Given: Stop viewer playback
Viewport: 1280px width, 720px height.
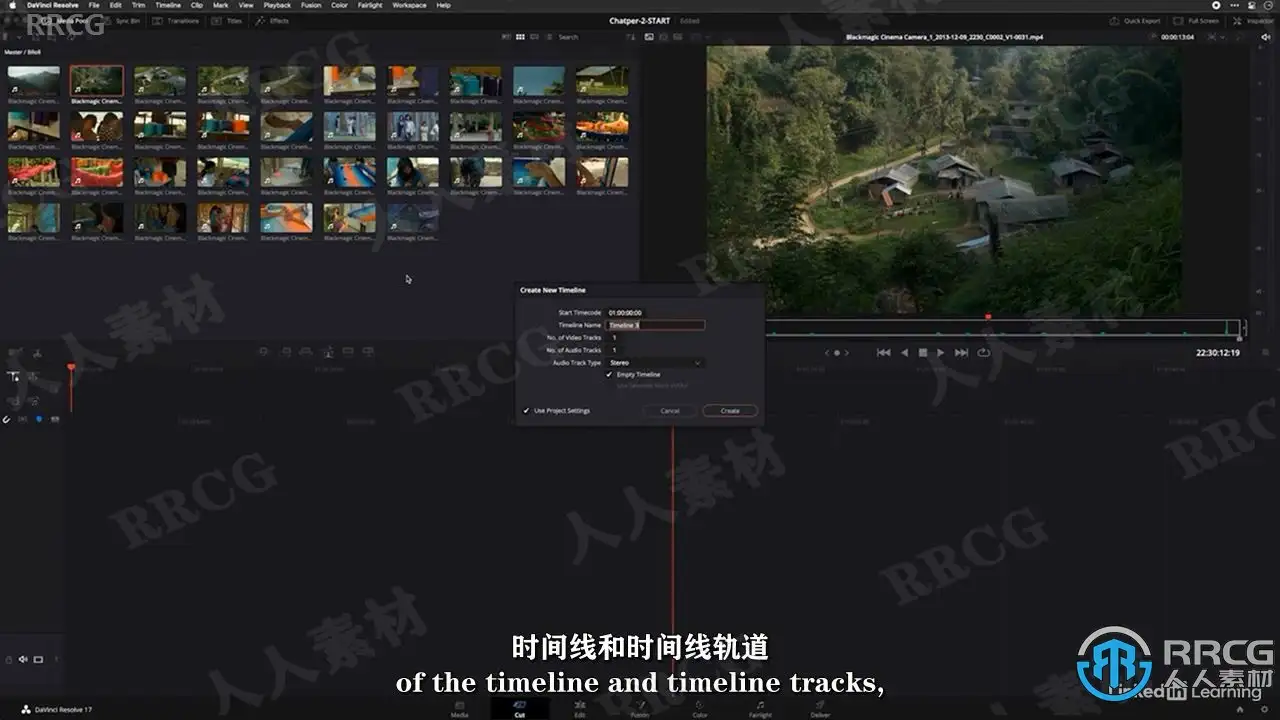Looking at the screenshot, I should tap(923, 353).
